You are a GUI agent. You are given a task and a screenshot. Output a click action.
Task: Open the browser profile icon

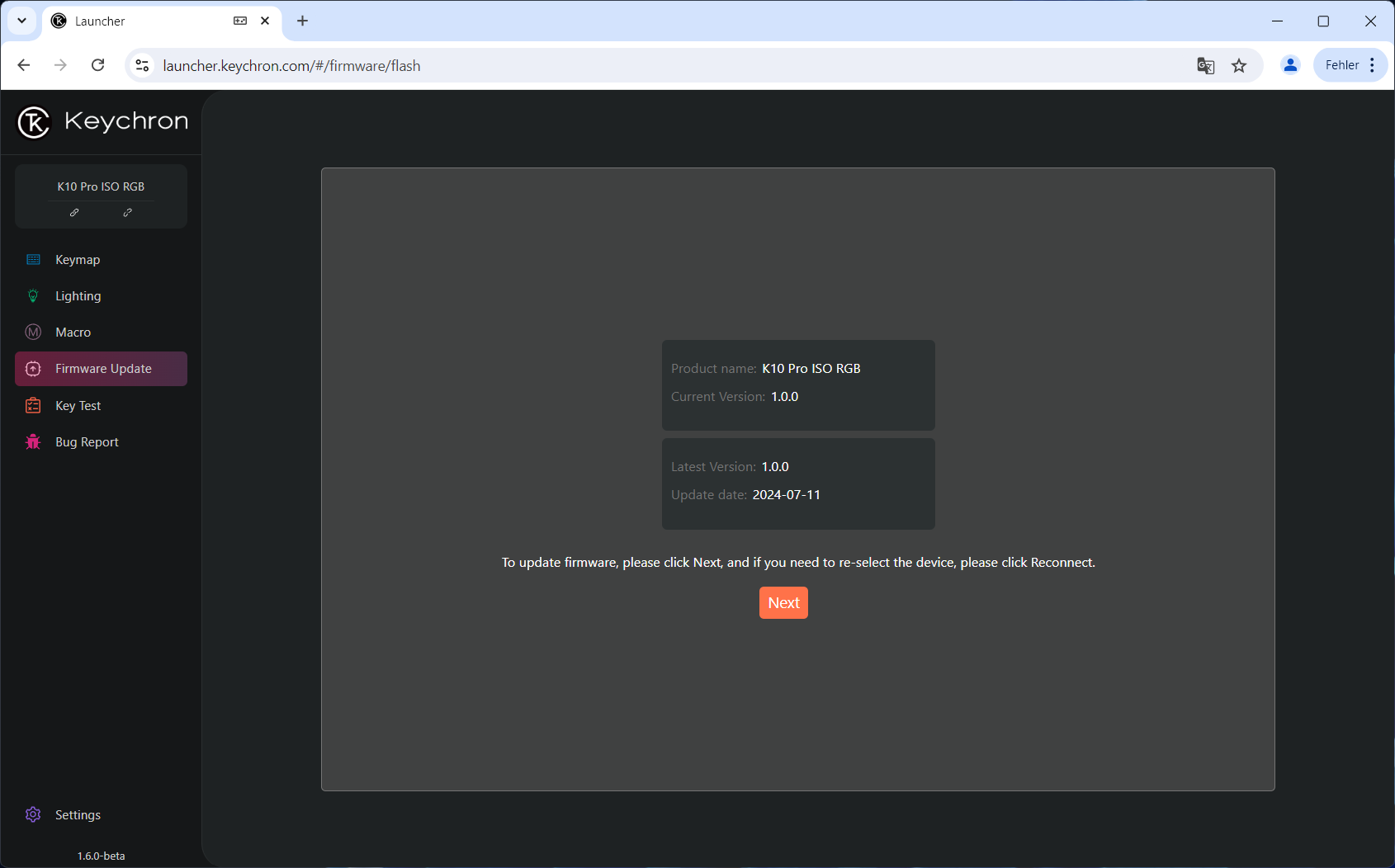[1290, 65]
